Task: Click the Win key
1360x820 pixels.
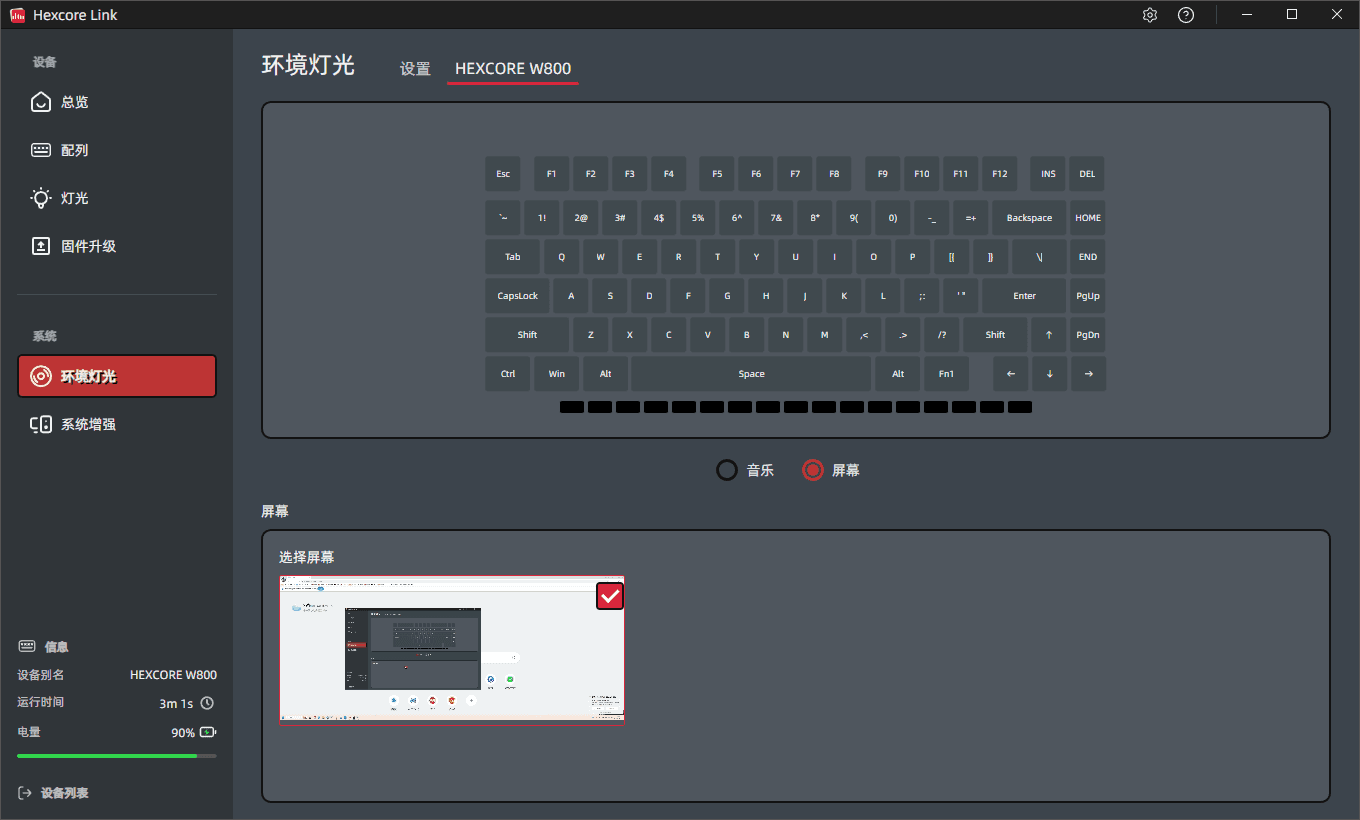Action: click(x=557, y=374)
